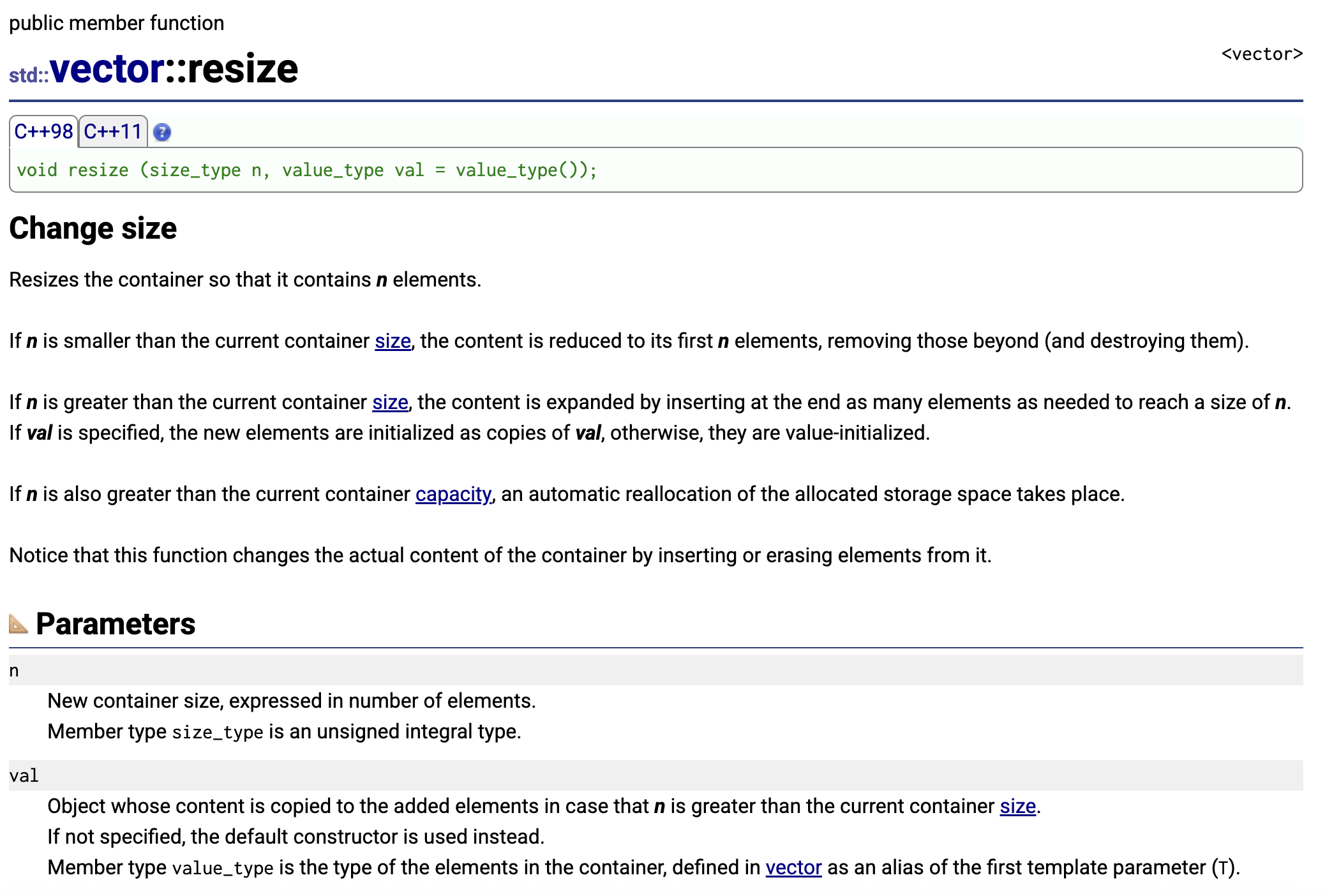This screenshot has height=896, width=1325.
Task: Click the 'val' parameter name row
Action: [24, 775]
